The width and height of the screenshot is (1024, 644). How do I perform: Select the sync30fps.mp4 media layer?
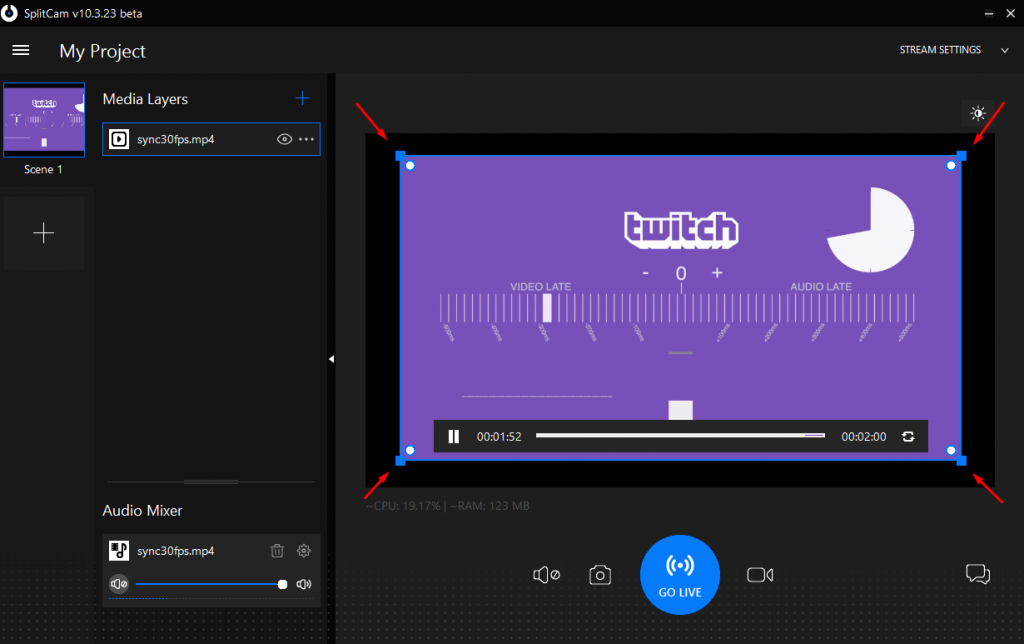211,139
